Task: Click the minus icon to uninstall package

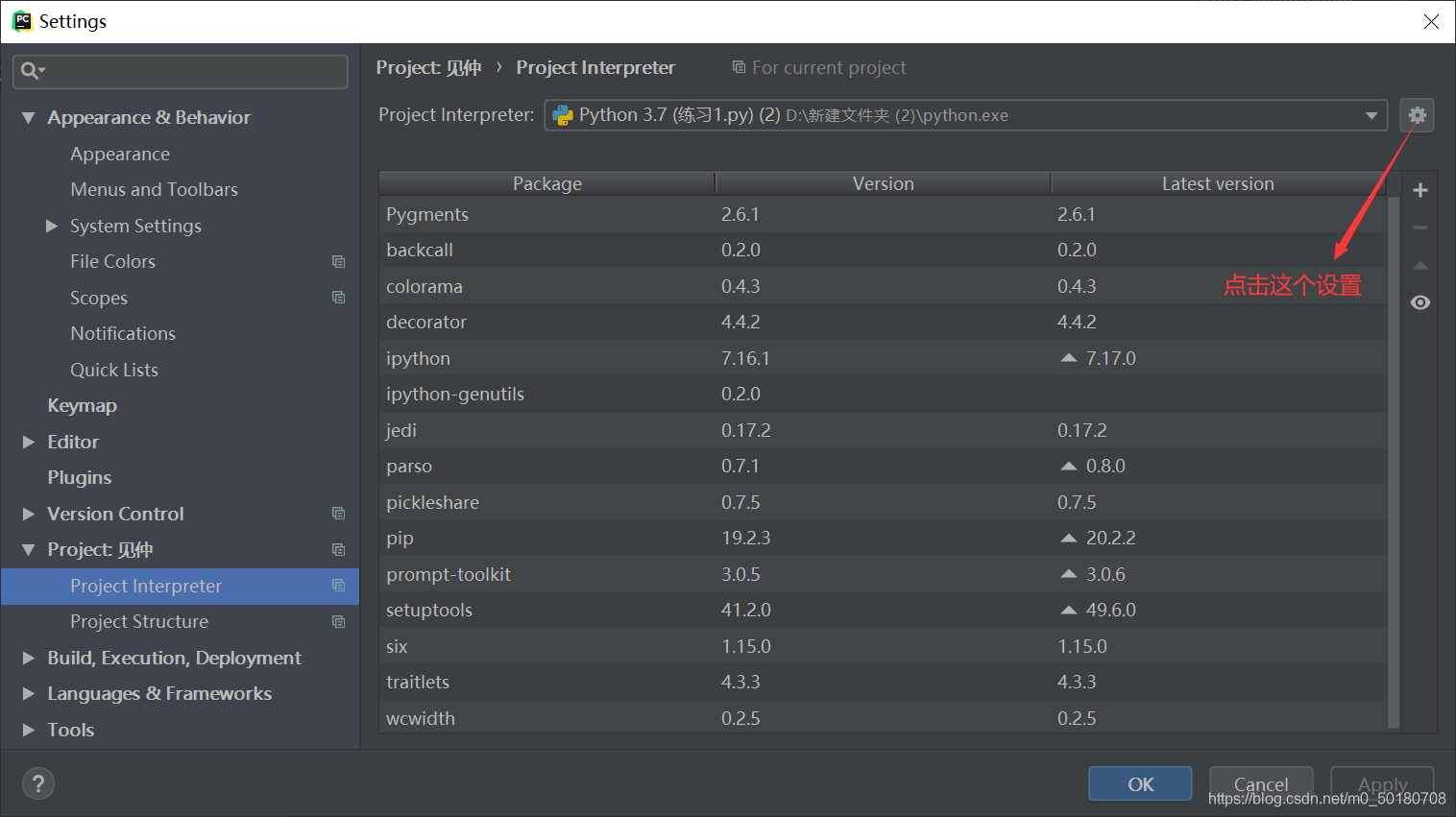Action: [x=1420, y=228]
